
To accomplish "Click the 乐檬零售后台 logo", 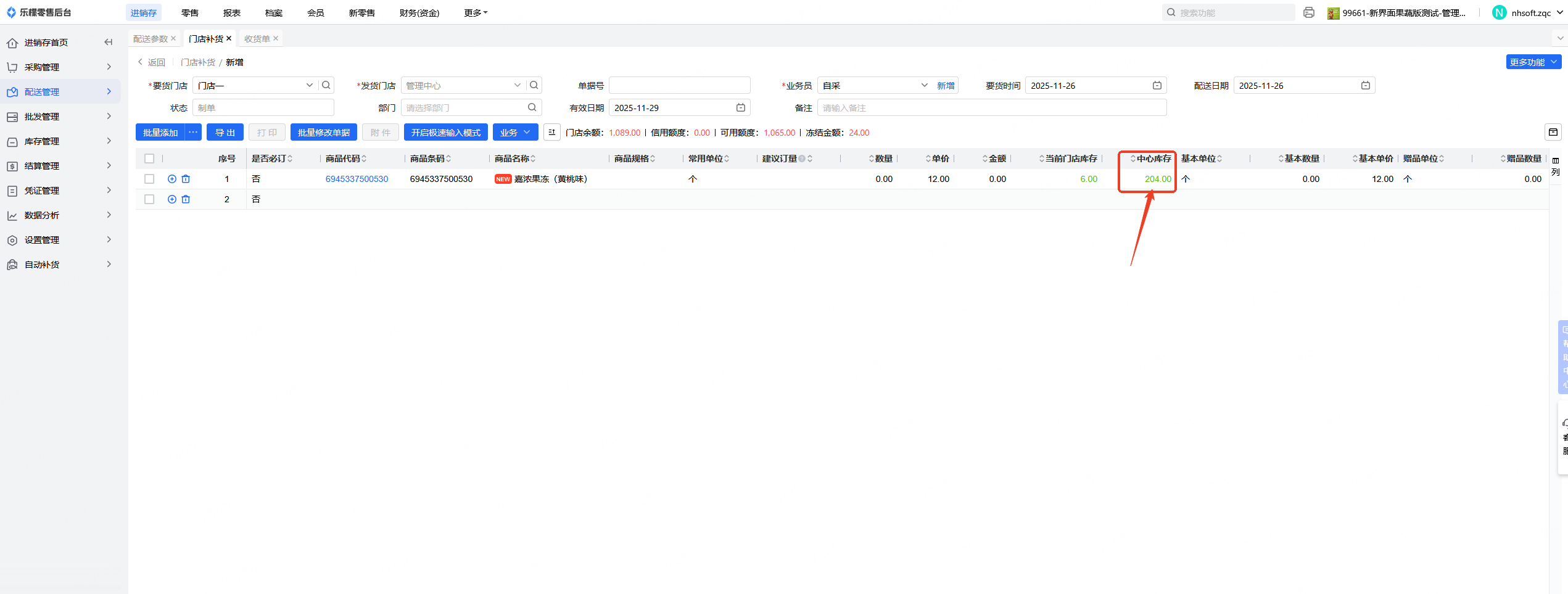I will [x=39, y=12].
